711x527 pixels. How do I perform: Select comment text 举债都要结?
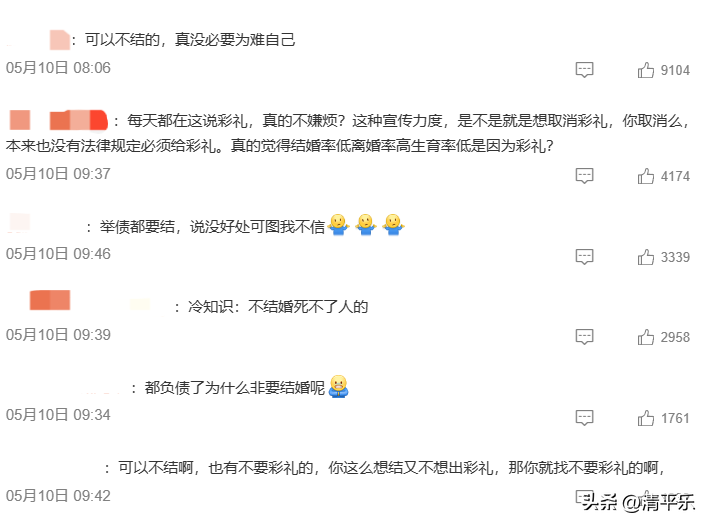pos(137,226)
